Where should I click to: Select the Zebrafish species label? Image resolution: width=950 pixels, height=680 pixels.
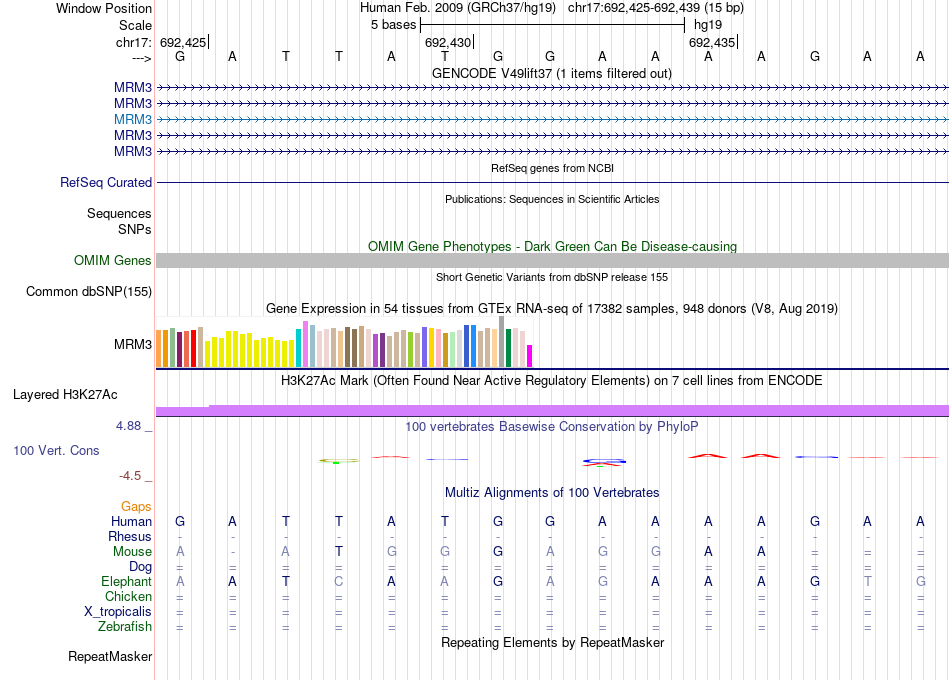(x=125, y=626)
